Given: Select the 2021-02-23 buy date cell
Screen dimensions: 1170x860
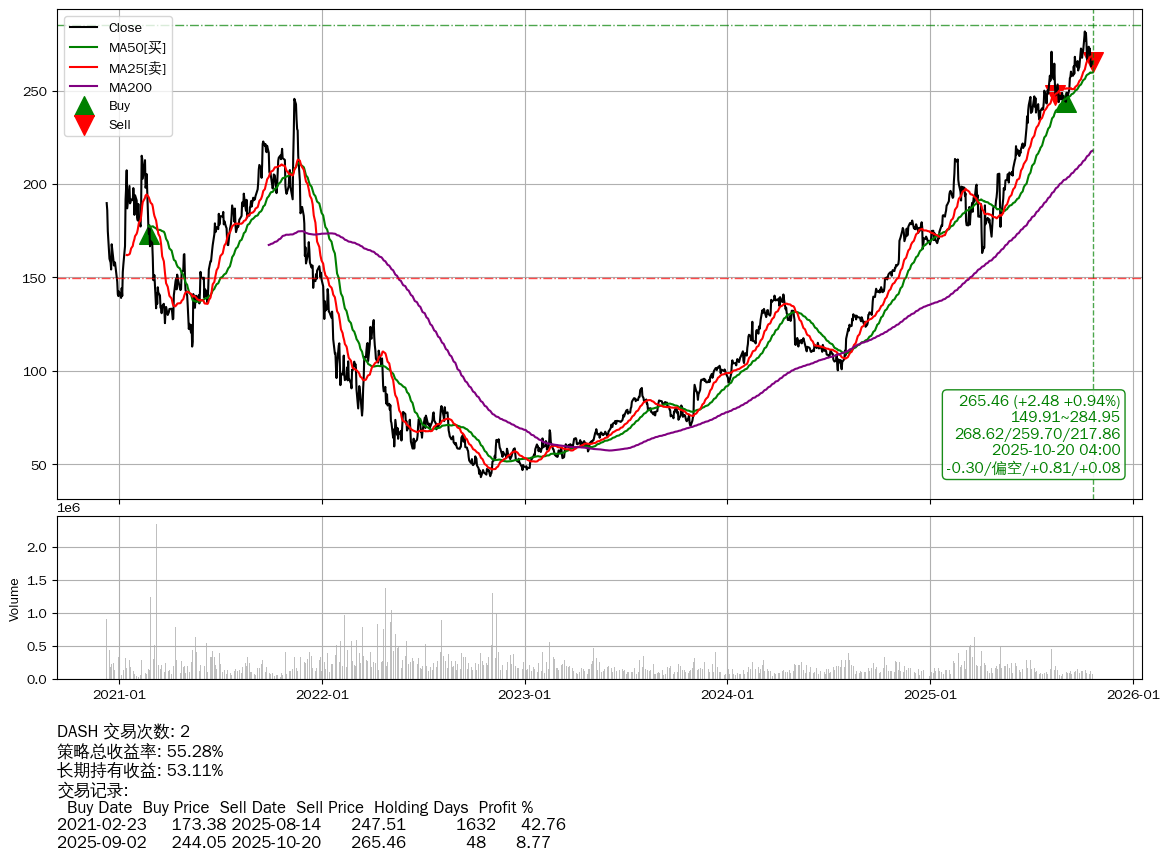Looking at the screenshot, I should click(x=102, y=825).
